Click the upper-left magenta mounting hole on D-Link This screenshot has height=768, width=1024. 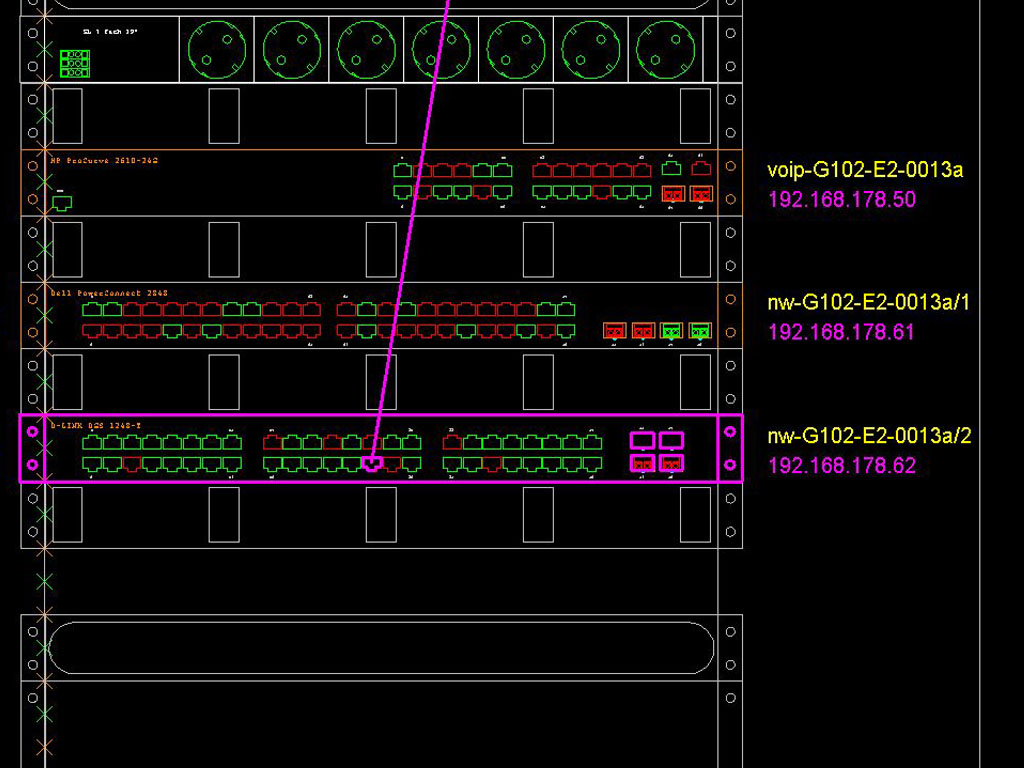[32, 431]
